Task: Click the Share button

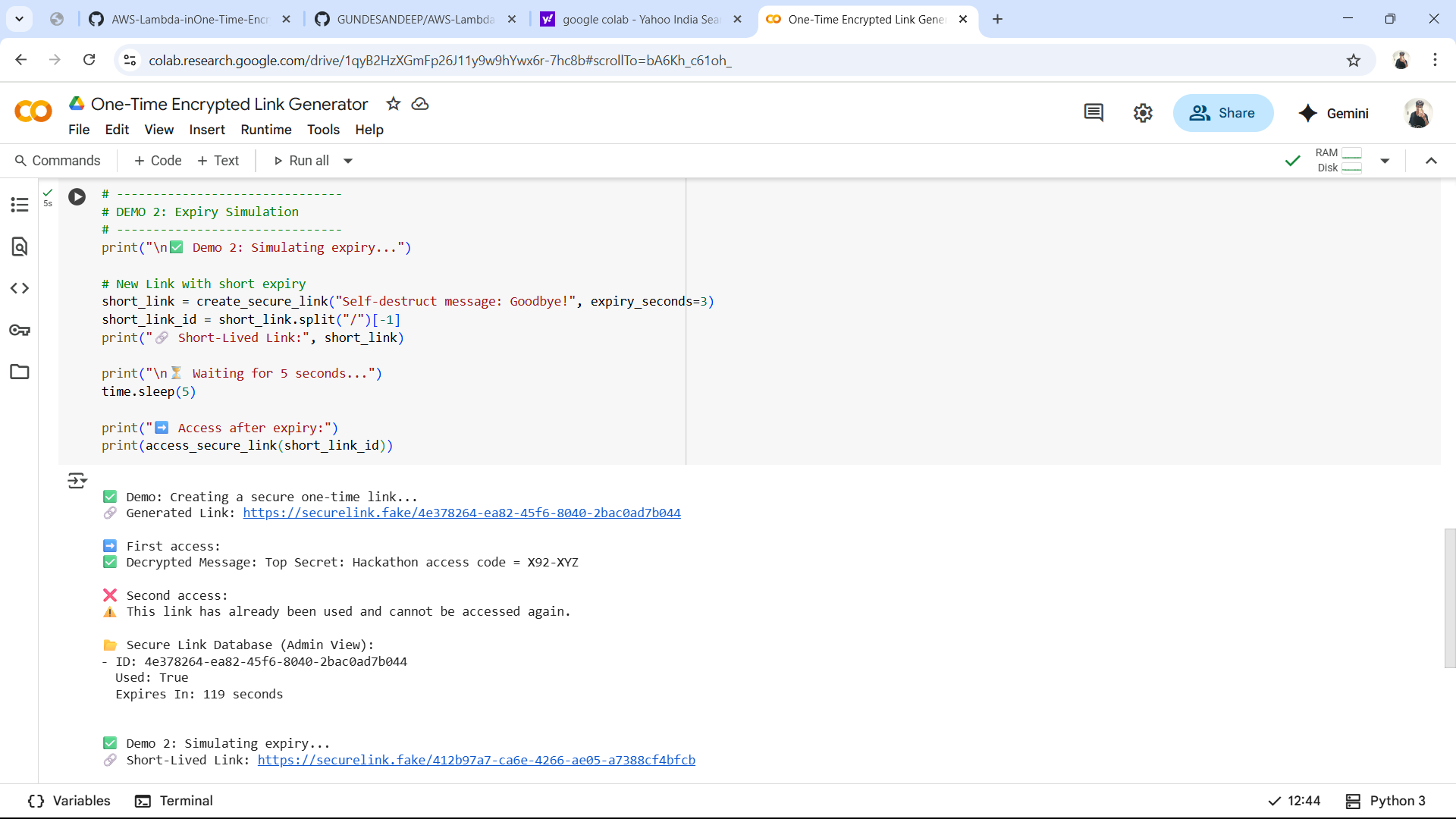Action: pos(1222,113)
